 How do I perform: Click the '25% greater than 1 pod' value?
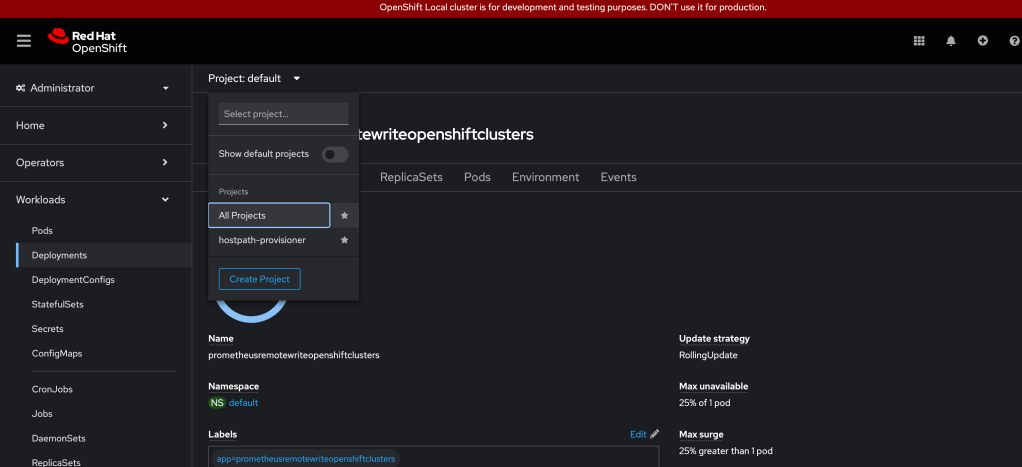(x=726, y=451)
